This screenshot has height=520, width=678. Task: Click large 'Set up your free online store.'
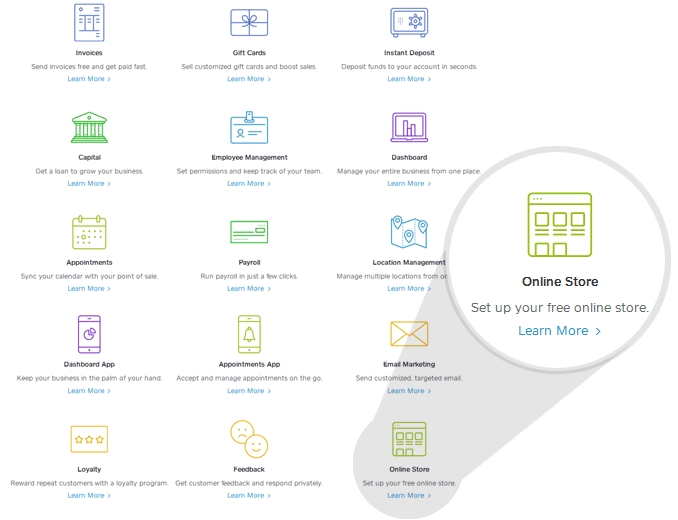point(560,308)
